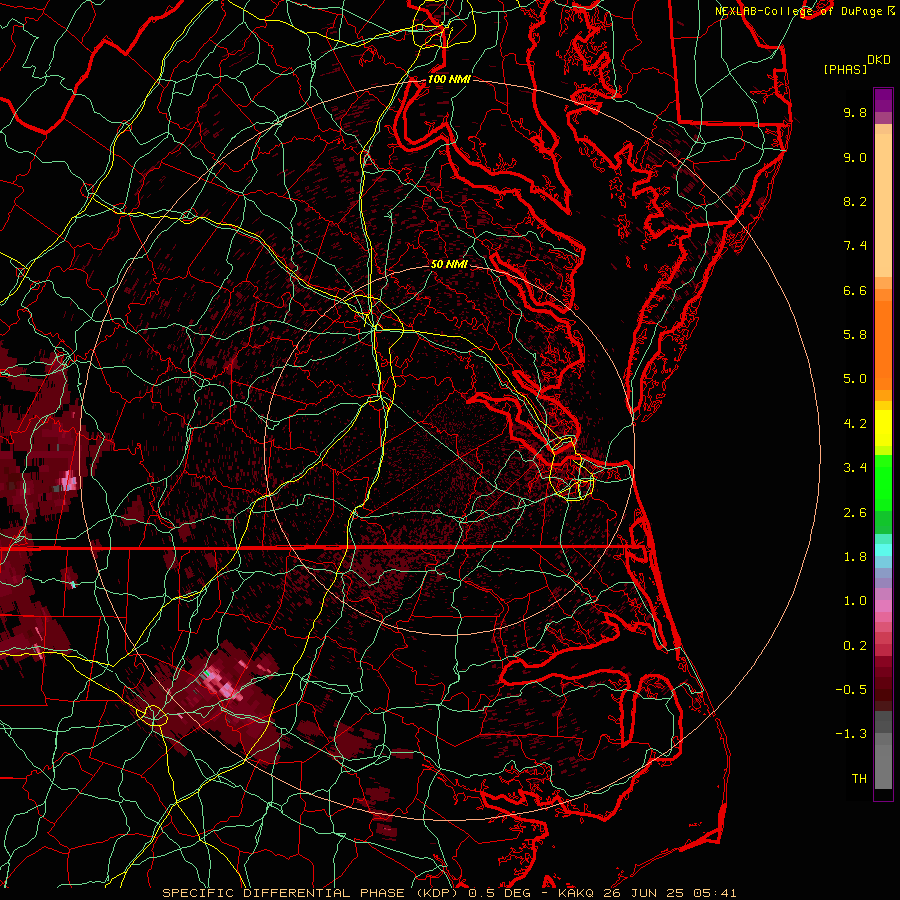Click the 9.0 scale value

[855, 157]
